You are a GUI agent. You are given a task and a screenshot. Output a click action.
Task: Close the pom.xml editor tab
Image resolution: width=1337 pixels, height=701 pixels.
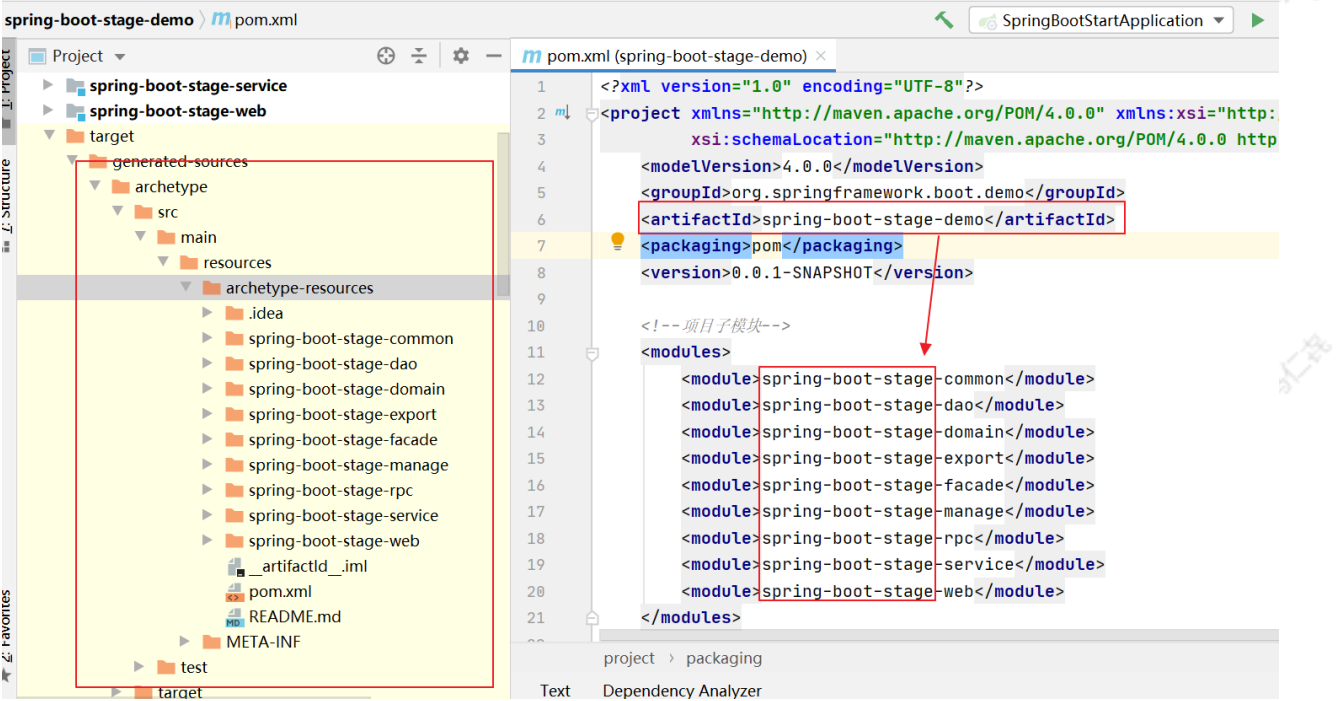[821, 56]
